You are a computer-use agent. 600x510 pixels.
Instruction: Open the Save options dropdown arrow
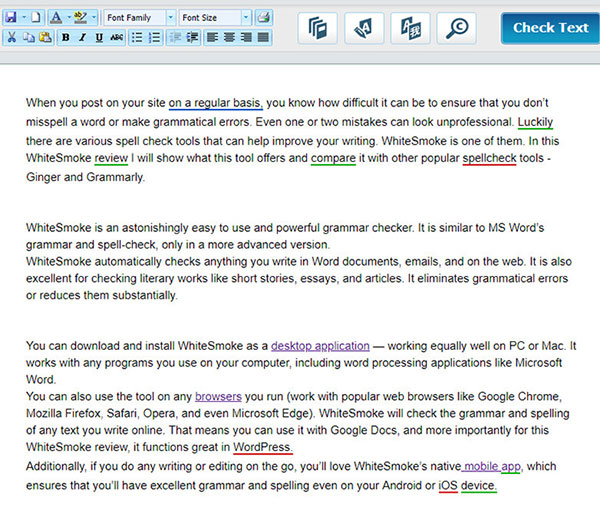pos(24,17)
